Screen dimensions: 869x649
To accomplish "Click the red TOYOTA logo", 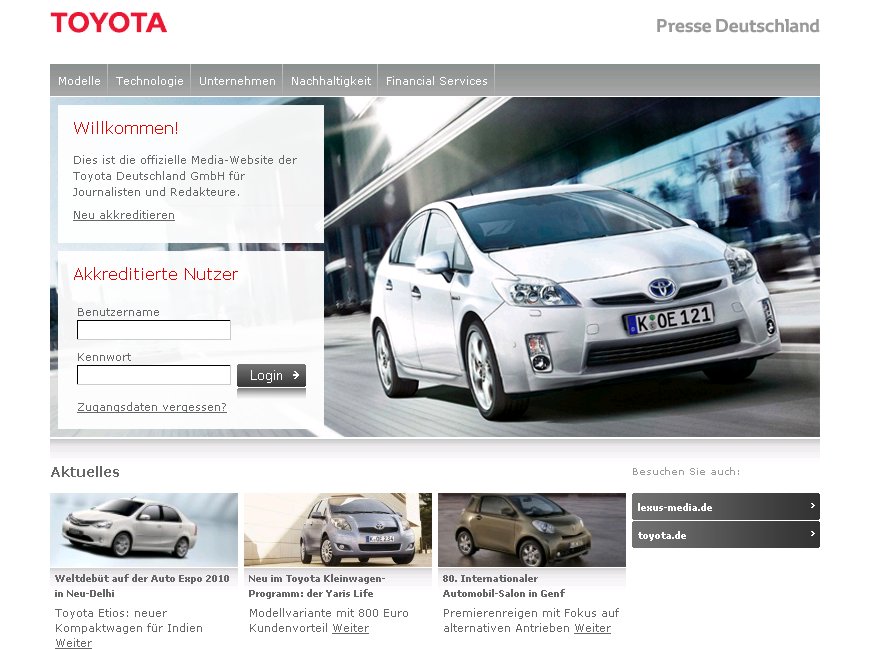I will [x=109, y=23].
